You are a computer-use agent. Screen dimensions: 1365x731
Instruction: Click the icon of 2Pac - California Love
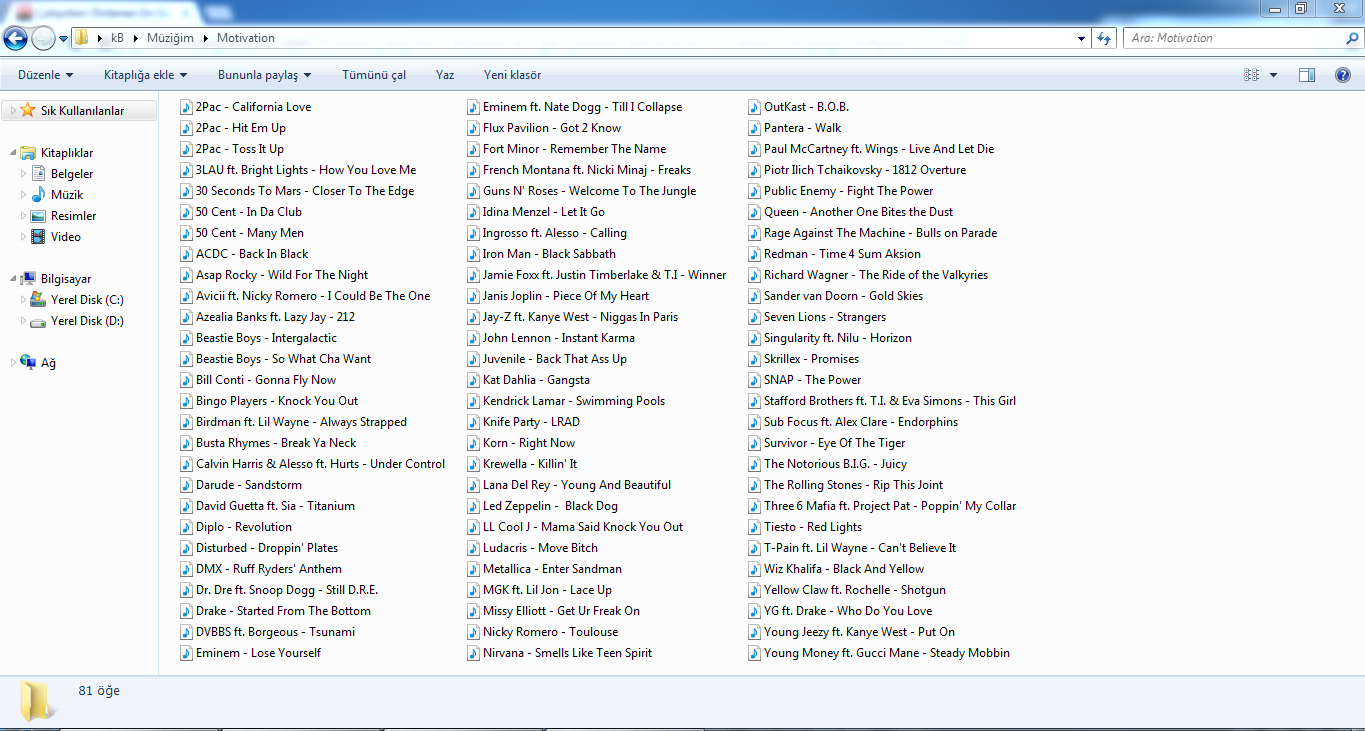point(187,107)
